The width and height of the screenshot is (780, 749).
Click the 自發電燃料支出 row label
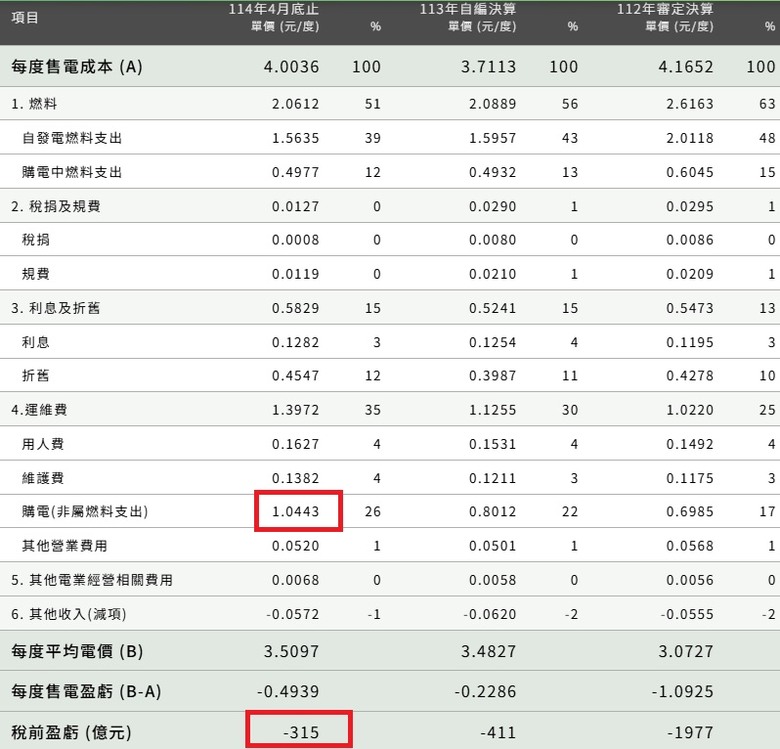click(x=72, y=138)
